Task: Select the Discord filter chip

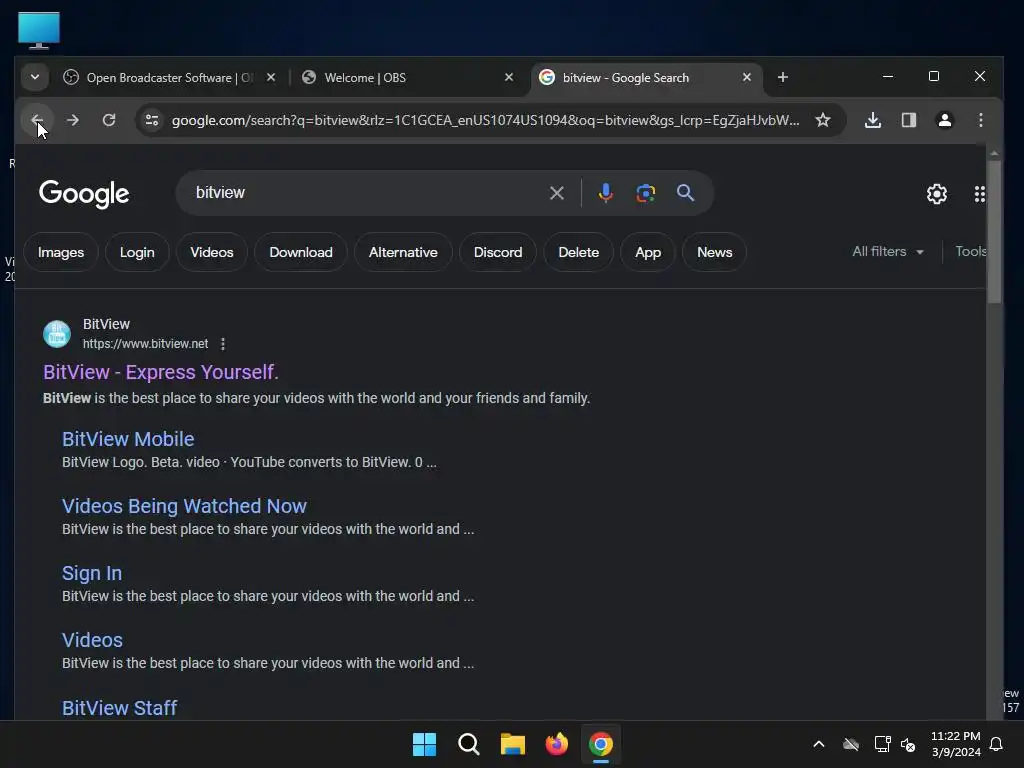Action: pyautogui.click(x=498, y=252)
